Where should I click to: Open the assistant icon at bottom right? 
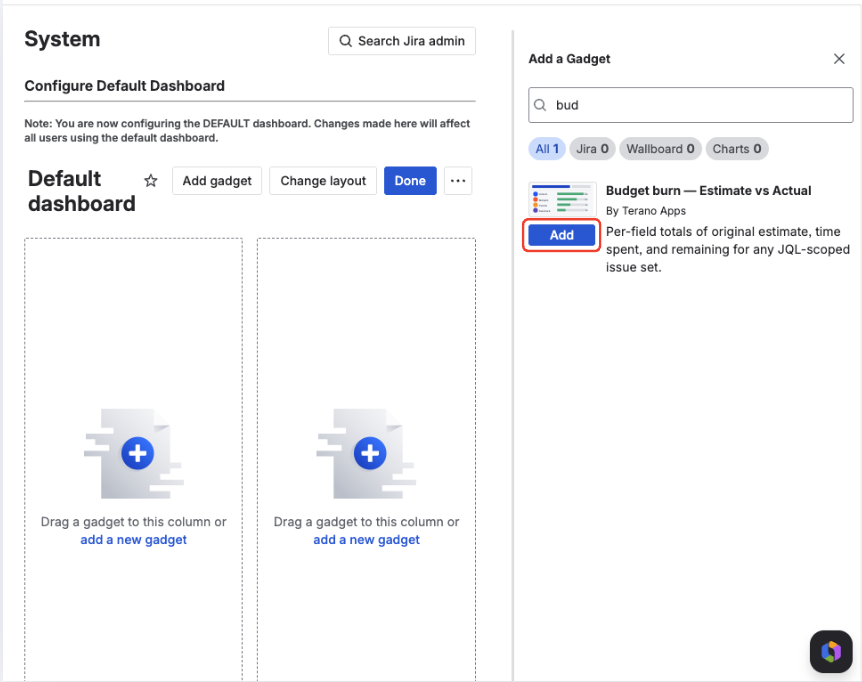click(x=831, y=652)
